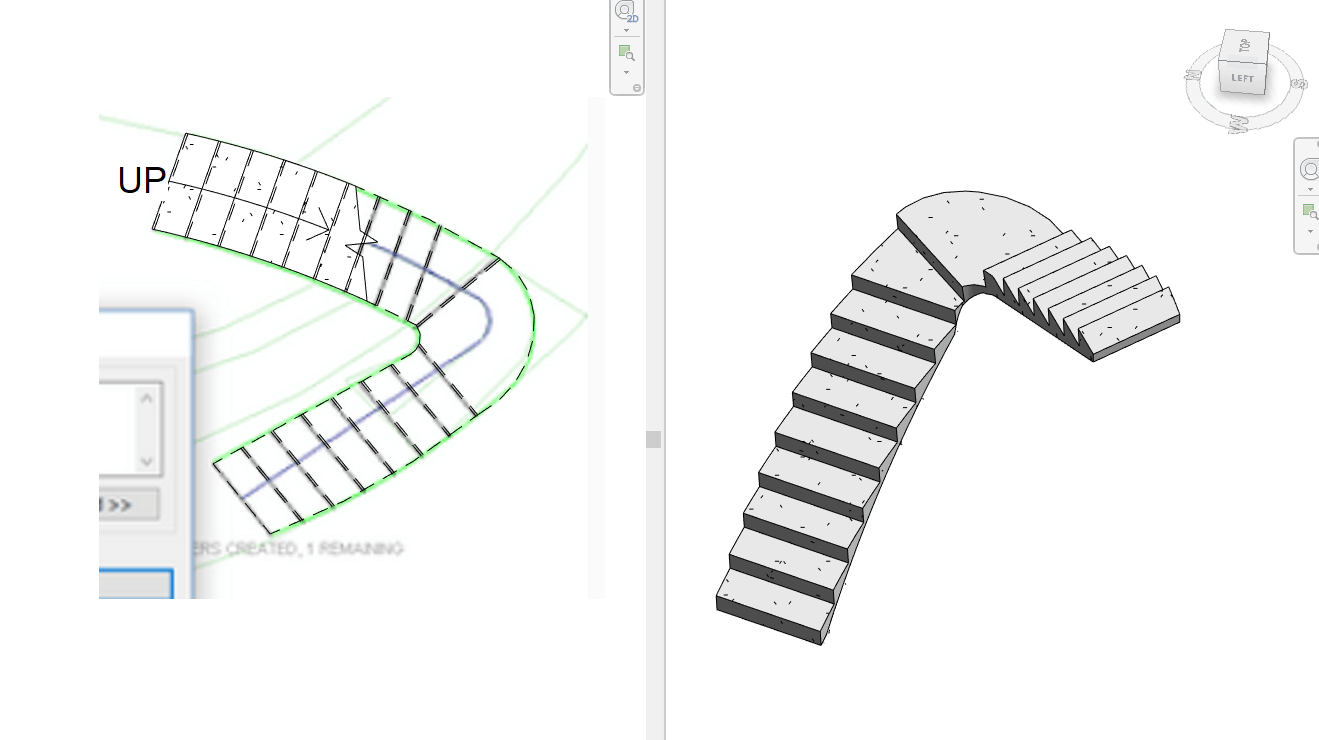Minimize the left view's navigation bar
This screenshot has width=1319, height=740.
(x=637, y=88)
